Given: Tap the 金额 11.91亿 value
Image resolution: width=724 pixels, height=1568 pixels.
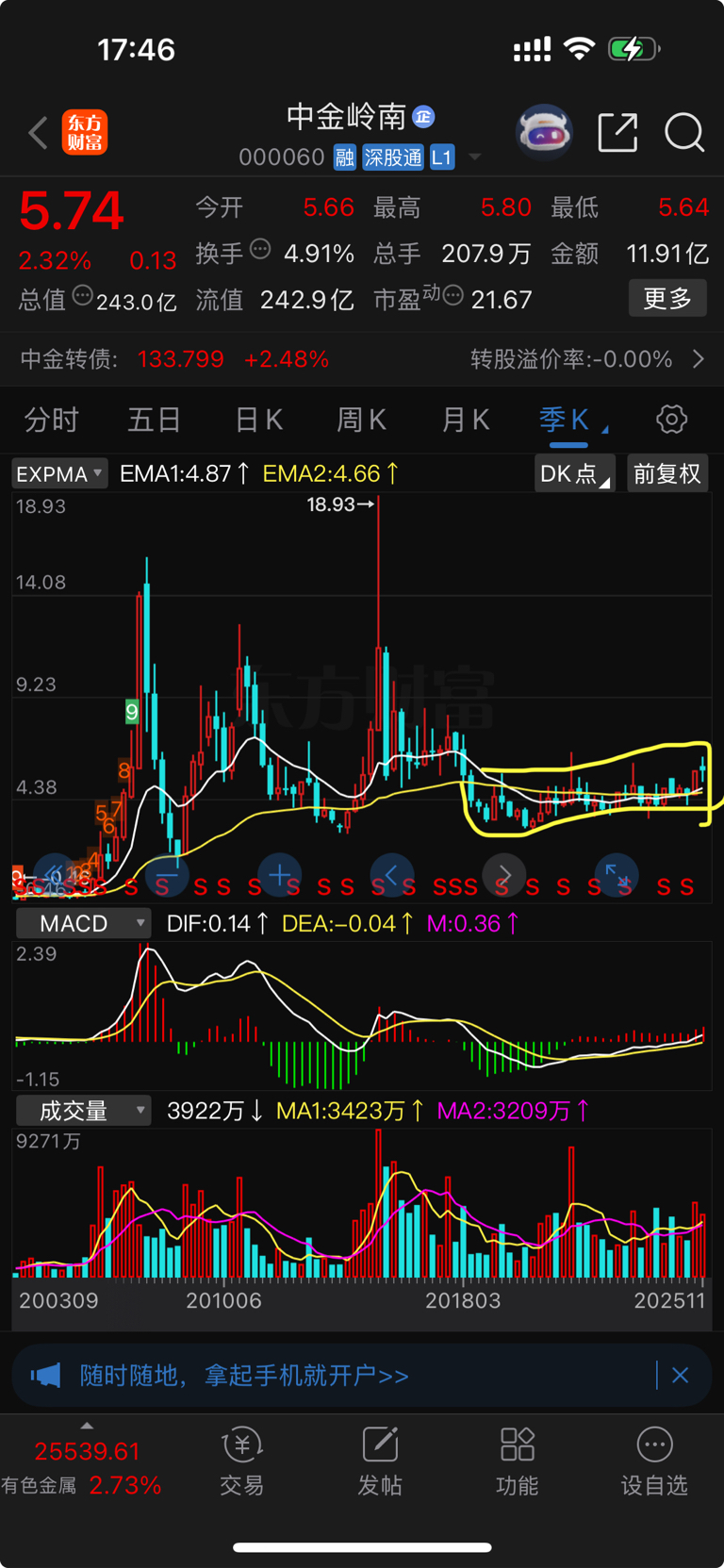Looking at the screenshot, I should pos(667,254).
